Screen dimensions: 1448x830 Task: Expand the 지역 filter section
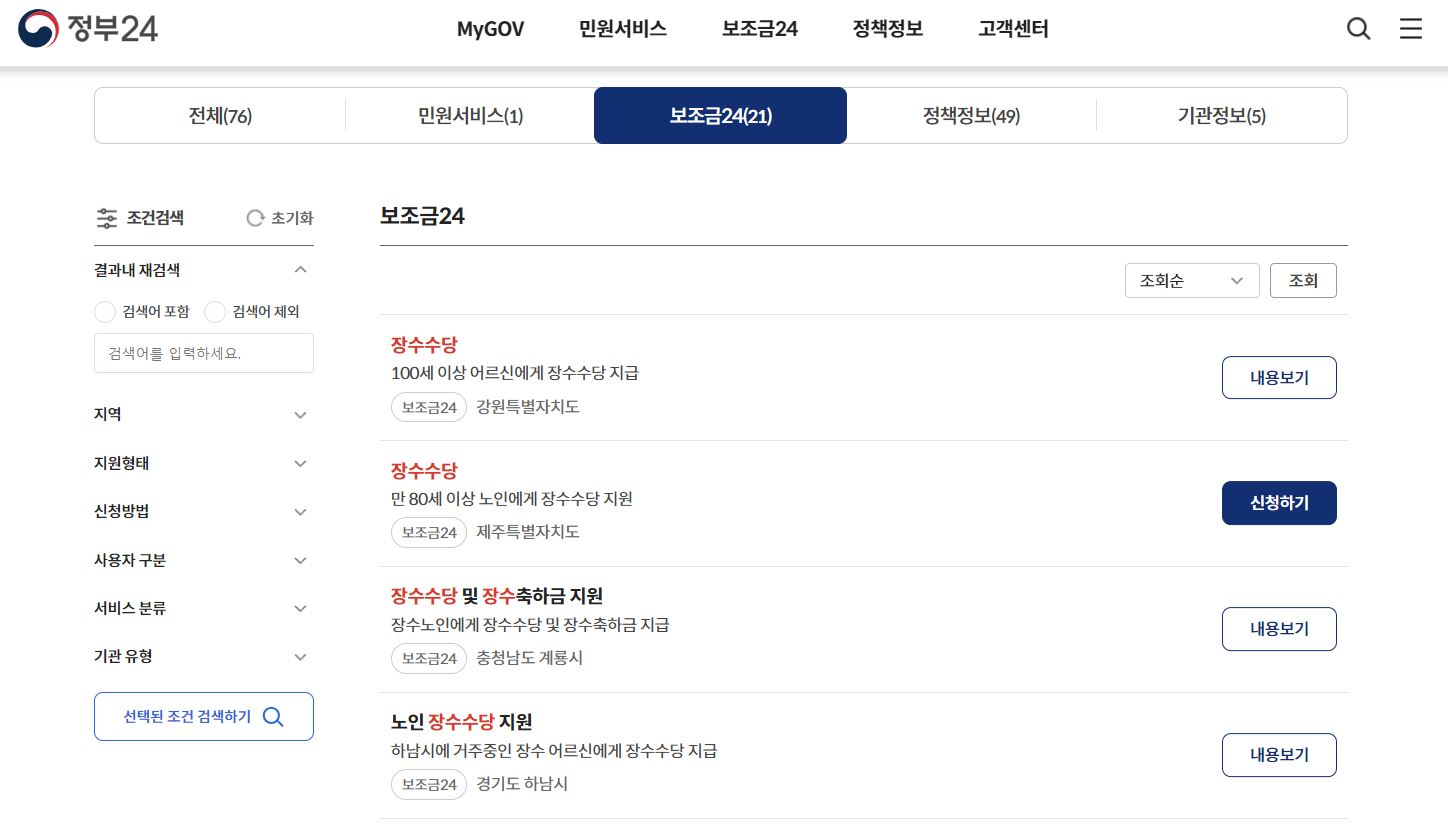[x=300, y=415]
